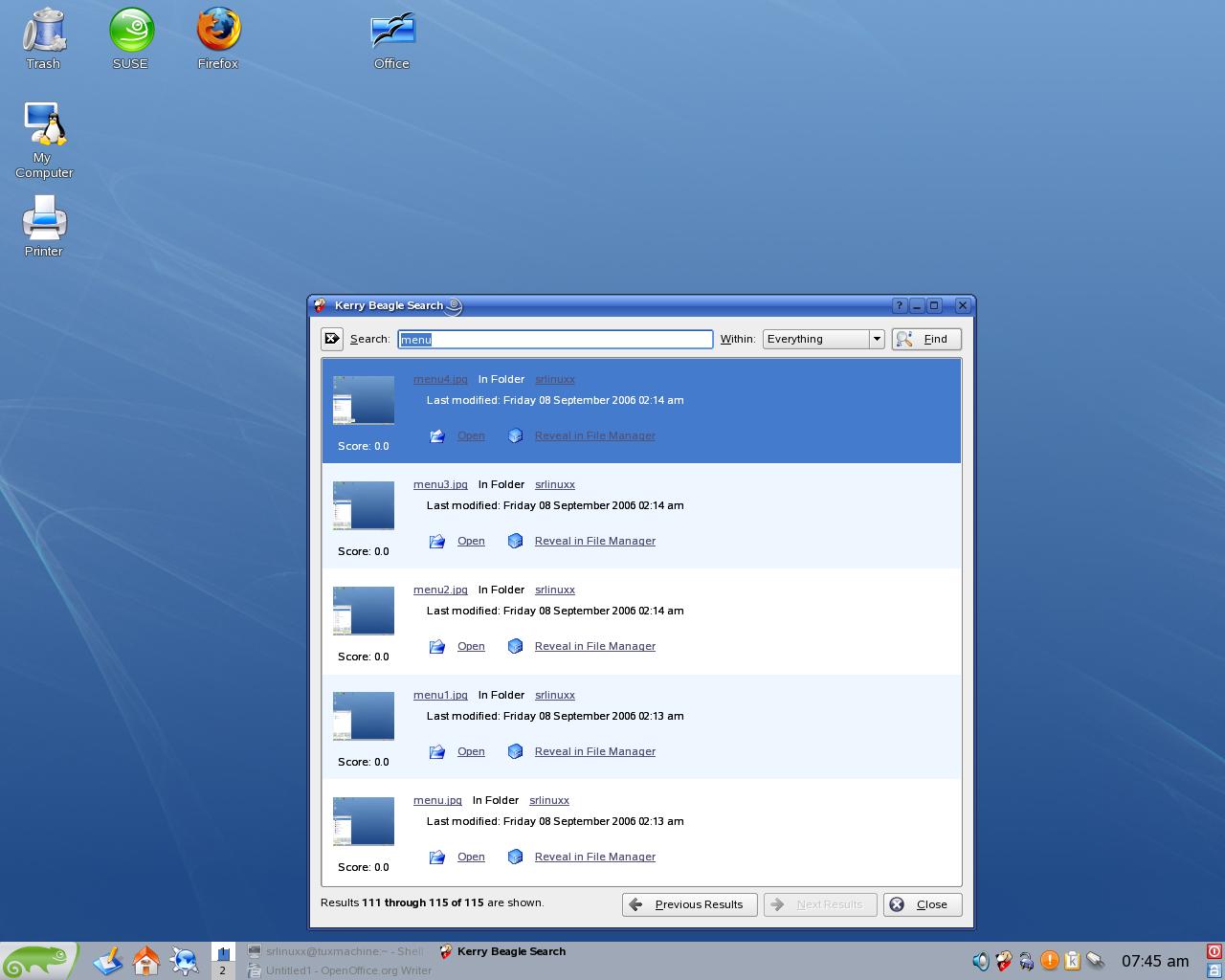The height and width of the screenshot is (980, 1225).
Task: Click the clear search field icon
Action: (x=332, y=339)
